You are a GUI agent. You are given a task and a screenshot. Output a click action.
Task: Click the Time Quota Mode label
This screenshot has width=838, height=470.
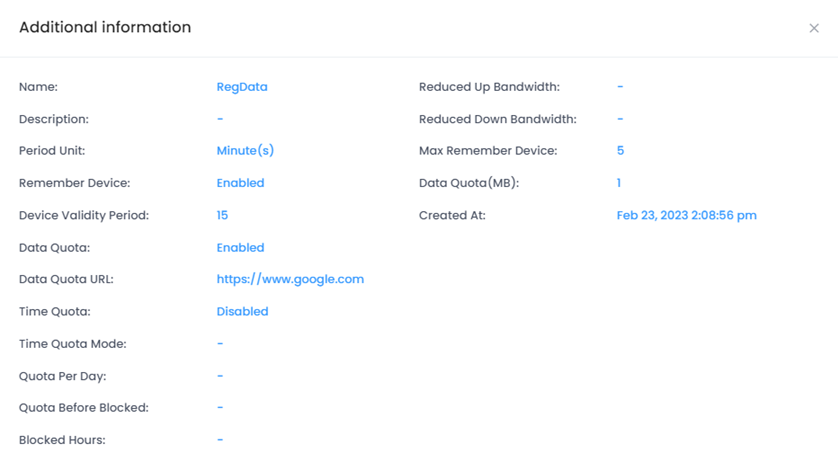[72, 344]
